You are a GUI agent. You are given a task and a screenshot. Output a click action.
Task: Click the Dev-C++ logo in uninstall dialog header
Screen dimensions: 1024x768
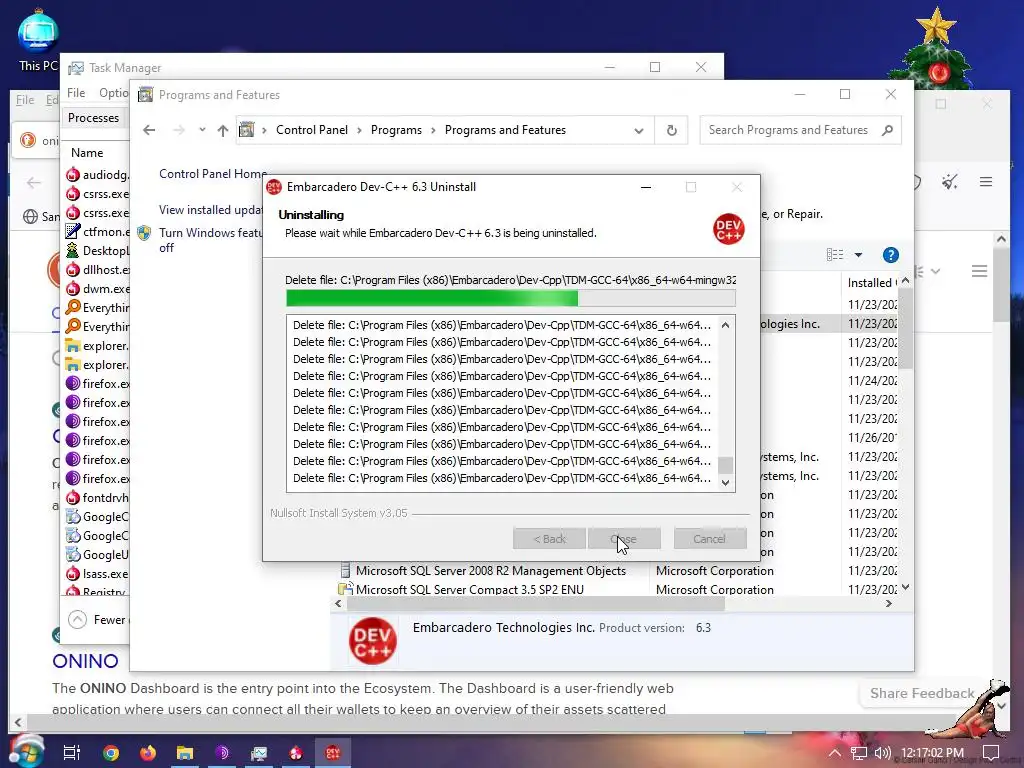coord(729,229)
